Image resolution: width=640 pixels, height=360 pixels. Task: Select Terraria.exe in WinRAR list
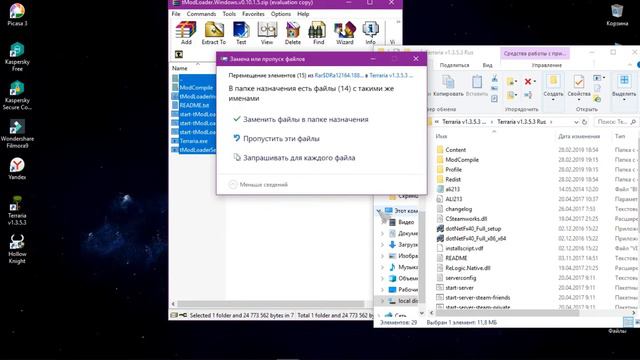(193, 141)
